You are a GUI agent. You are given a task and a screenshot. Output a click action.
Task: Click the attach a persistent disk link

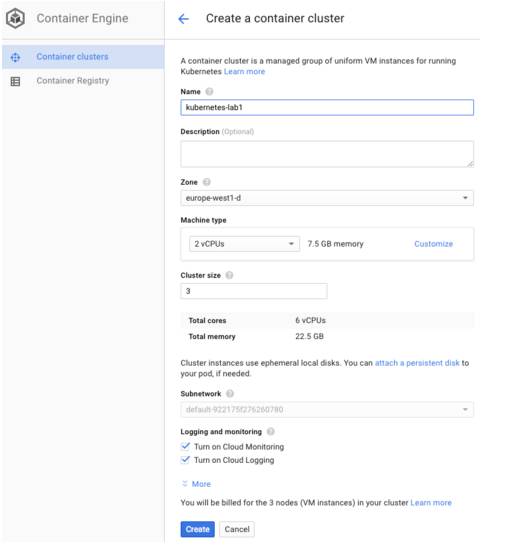click(417, 363)
